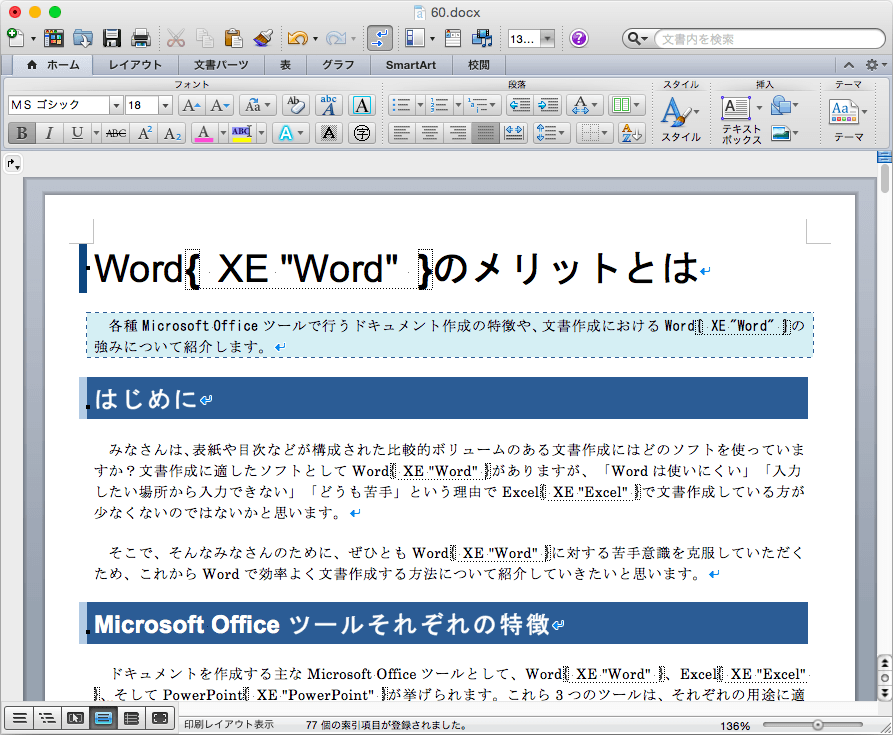Increase paragraph indent

click(548, 105)
